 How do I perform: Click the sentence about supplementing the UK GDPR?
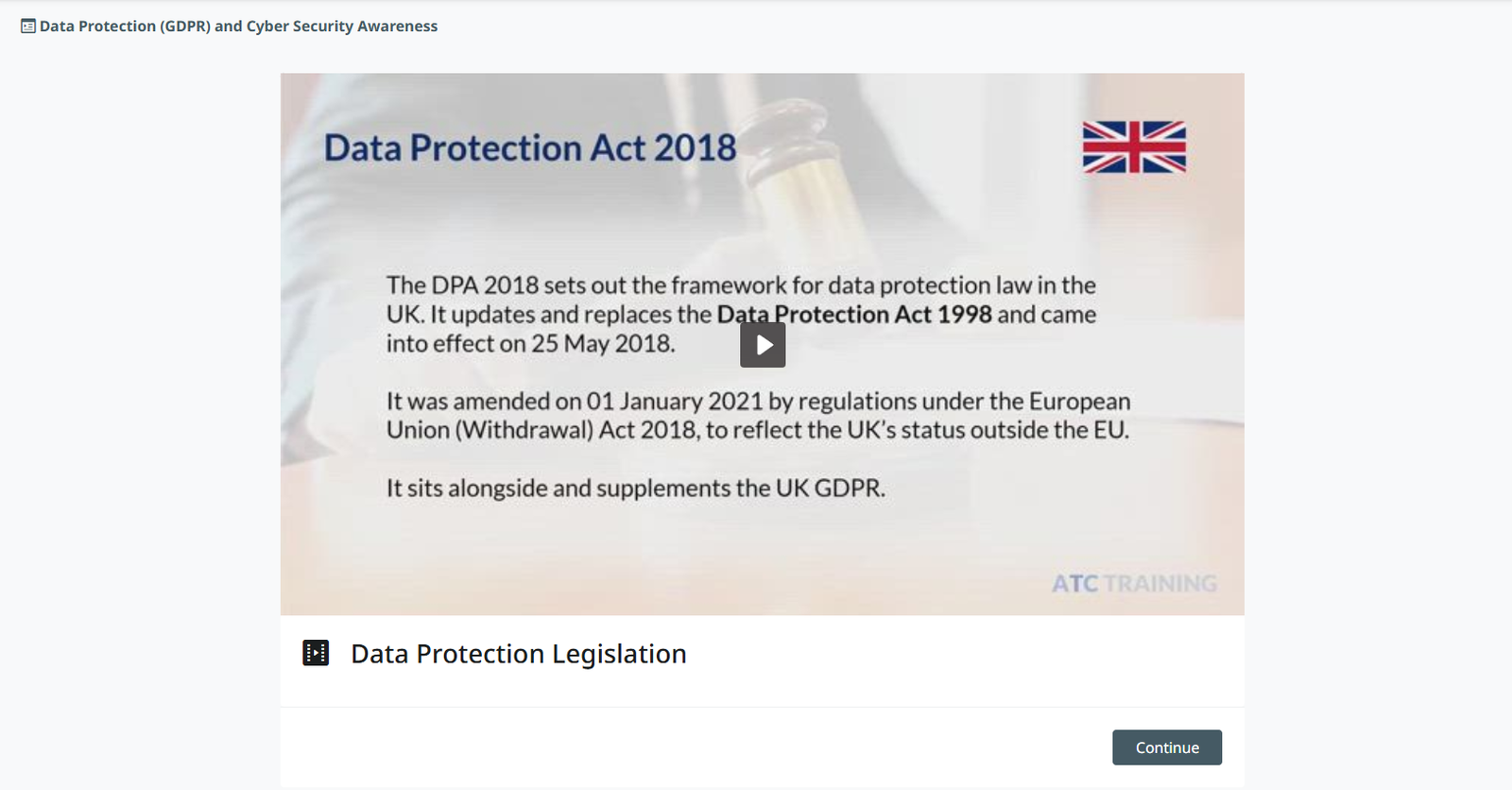pyautogui.click(x=635, y=489)
